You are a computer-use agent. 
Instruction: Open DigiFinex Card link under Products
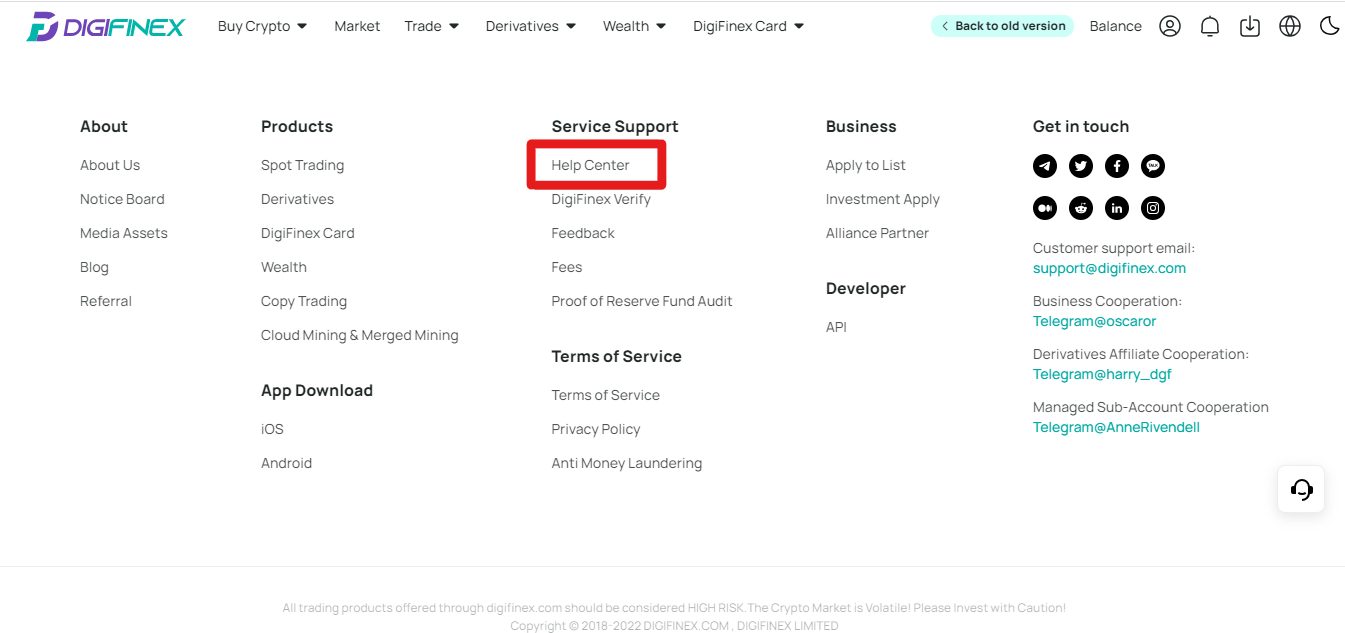point(308,233)
